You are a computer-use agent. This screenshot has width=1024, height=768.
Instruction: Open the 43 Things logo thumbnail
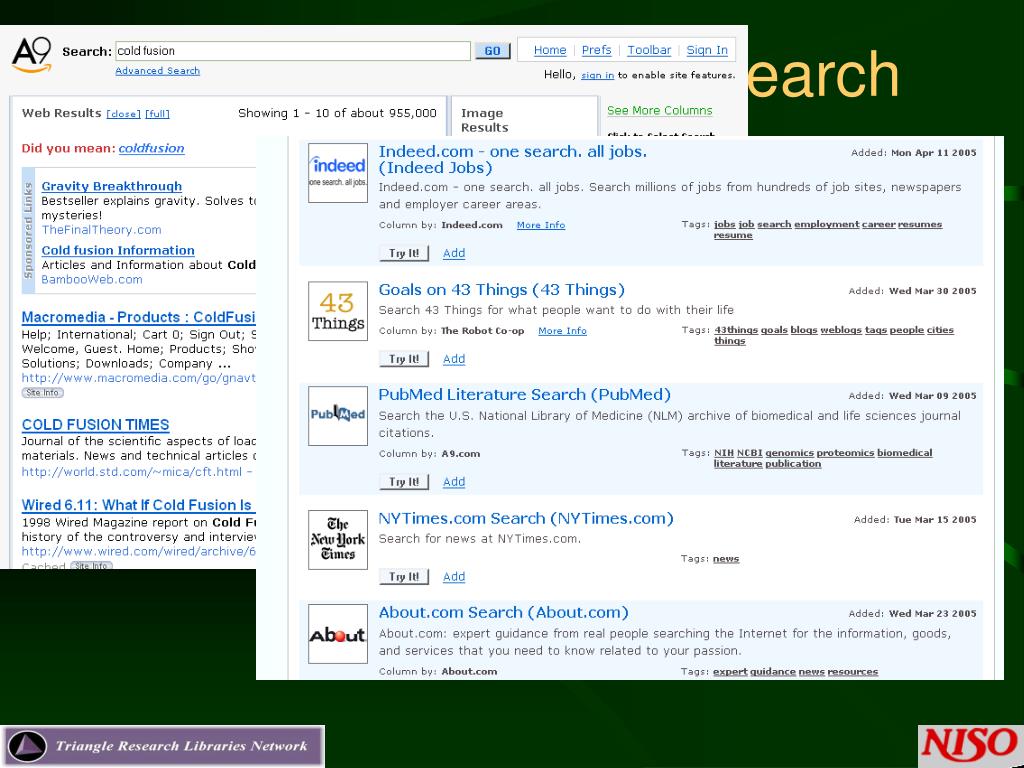338,311
